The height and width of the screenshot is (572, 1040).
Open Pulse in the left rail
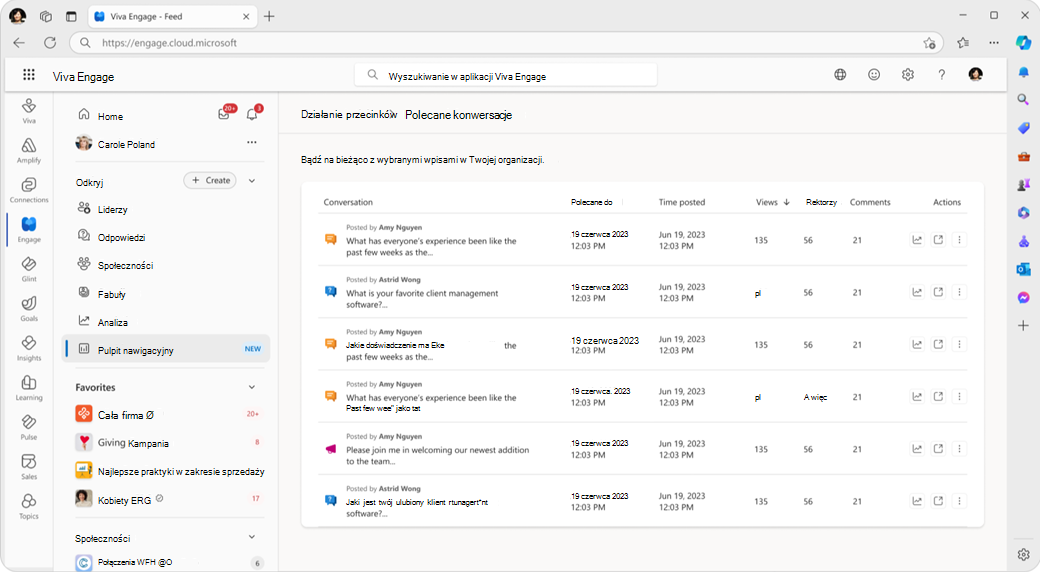29,427
